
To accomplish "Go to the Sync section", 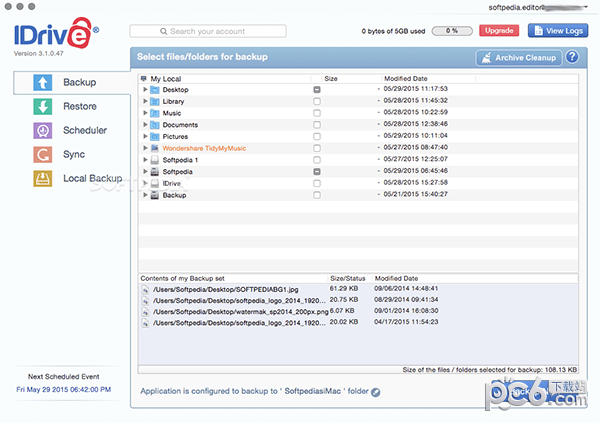I will click(x=74, y=155).
